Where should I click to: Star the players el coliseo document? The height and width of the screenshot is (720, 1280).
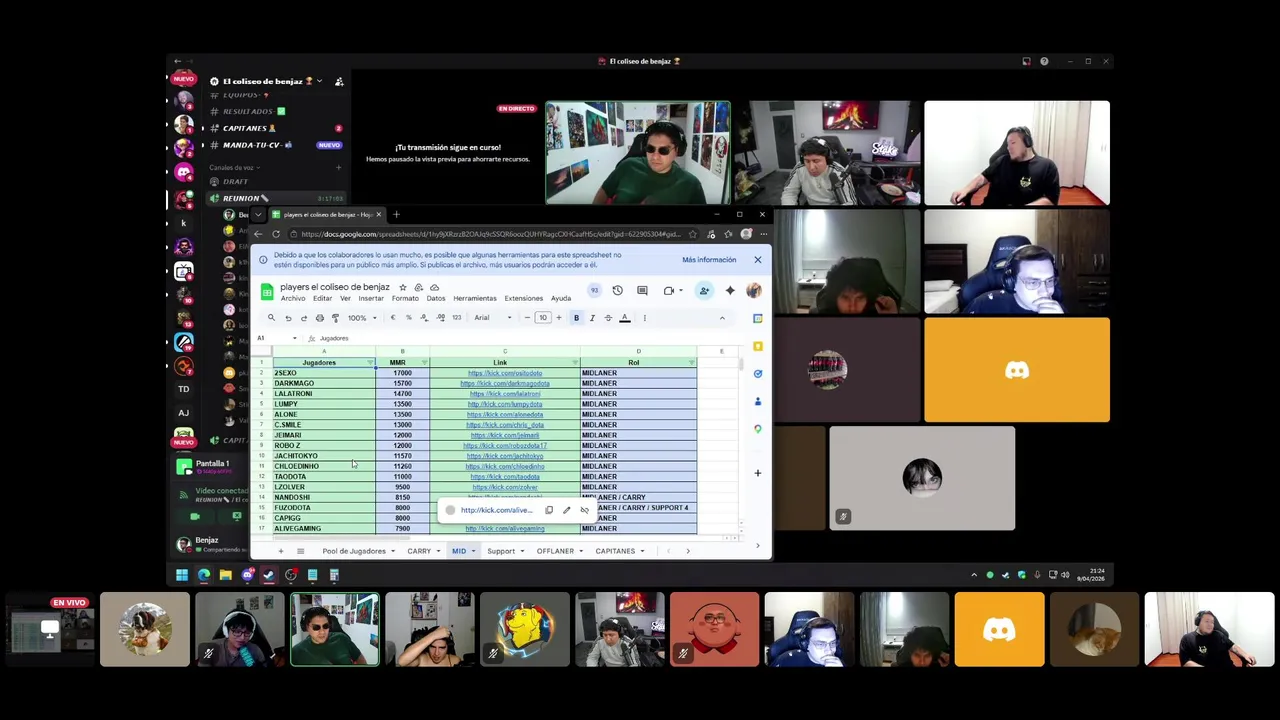(x=403, y=287)
